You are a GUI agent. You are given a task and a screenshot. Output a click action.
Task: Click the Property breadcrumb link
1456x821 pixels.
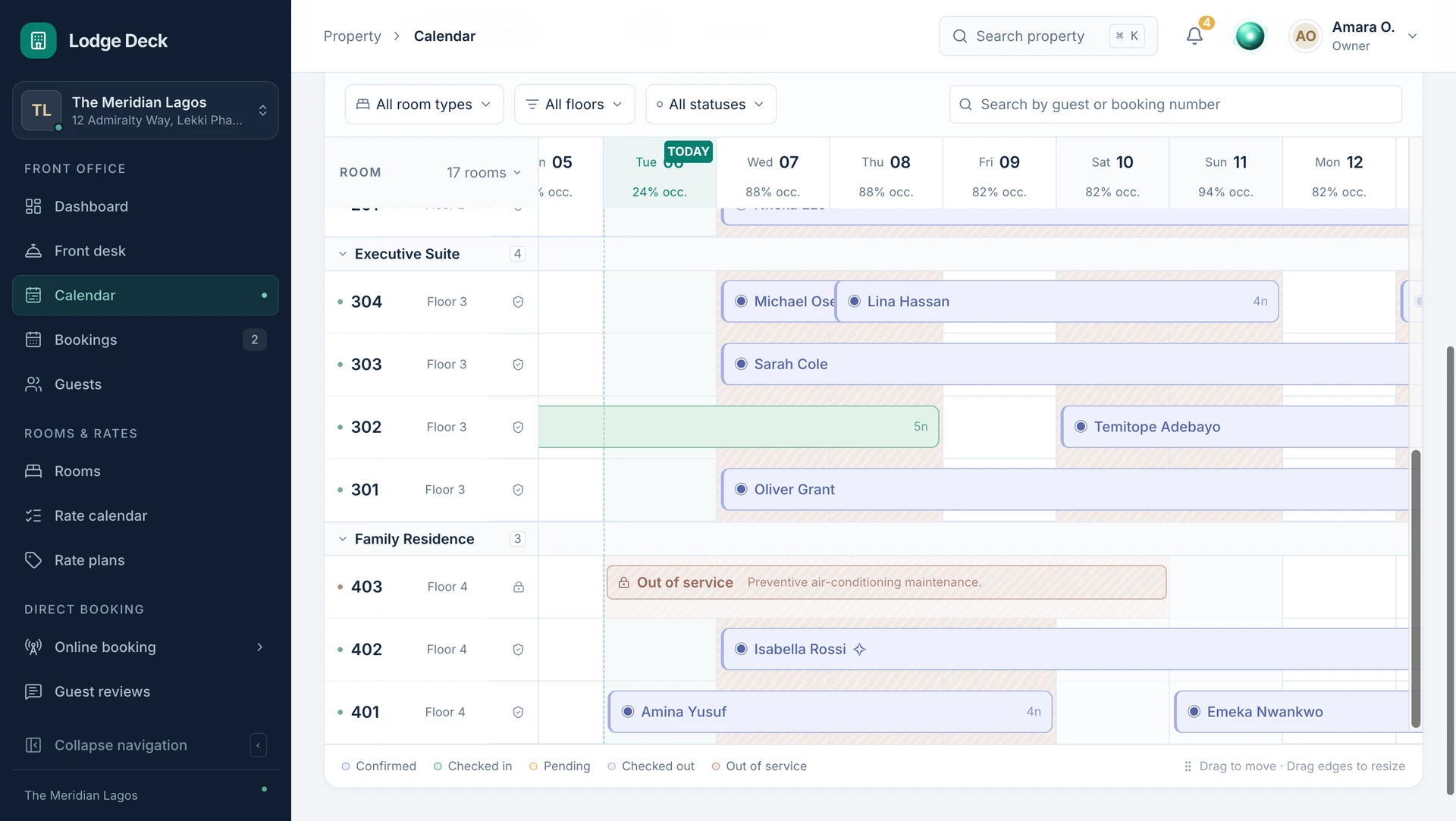click(x=352, y=36)
